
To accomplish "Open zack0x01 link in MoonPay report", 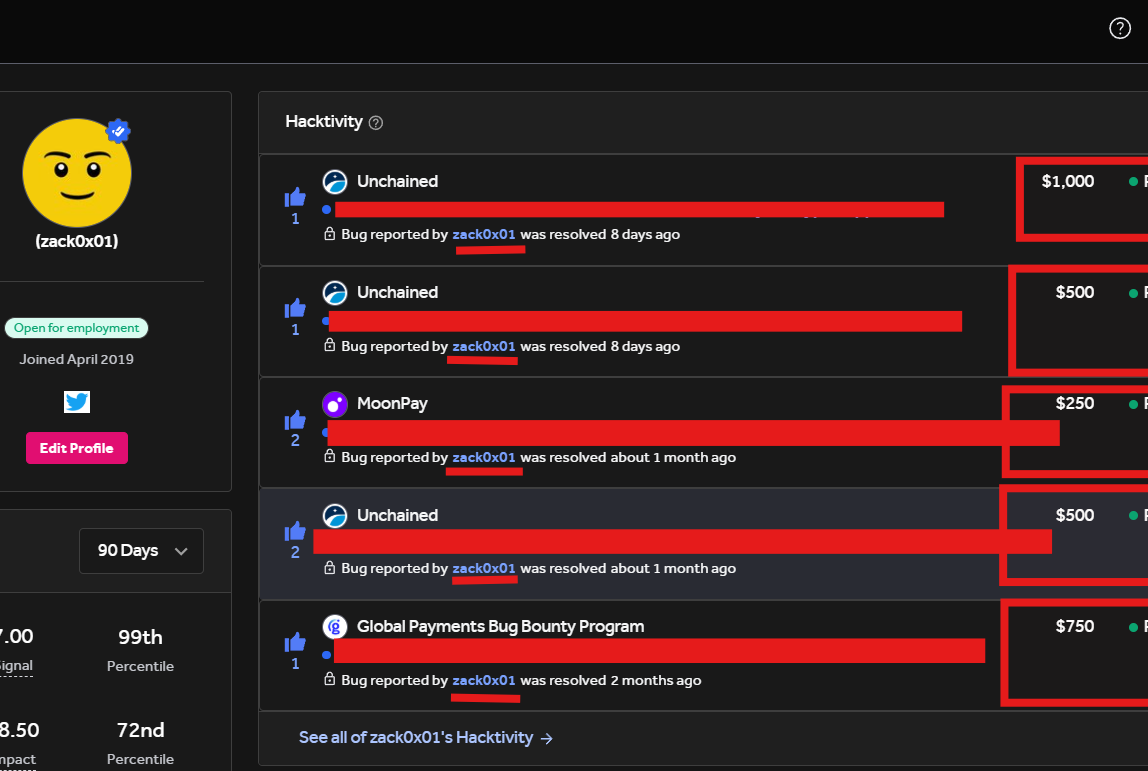I will click(x=484, y=458).
